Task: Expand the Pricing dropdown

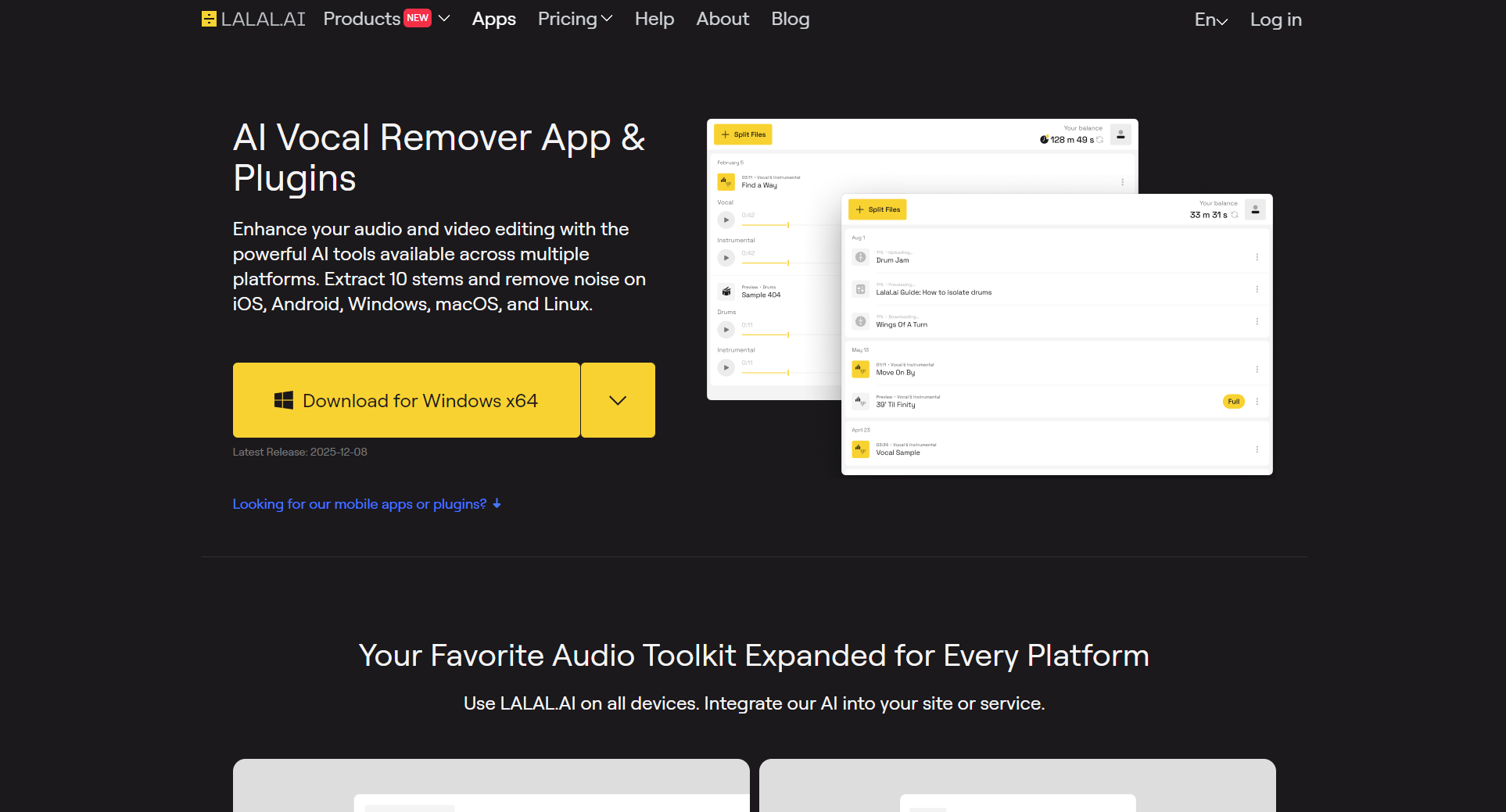Action: 575,19
